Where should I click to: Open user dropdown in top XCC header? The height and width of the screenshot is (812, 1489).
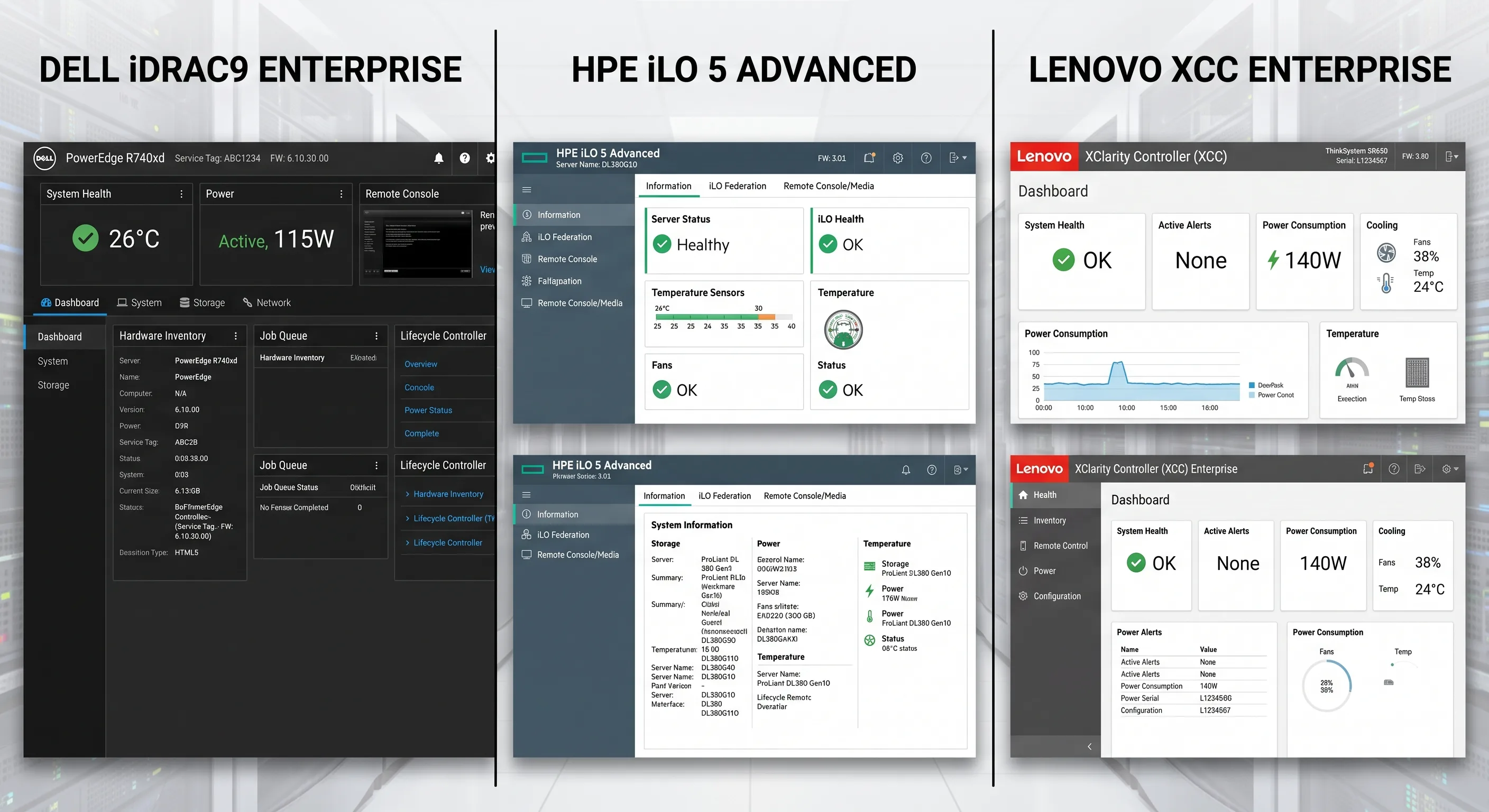click(x=1451, y=156)
